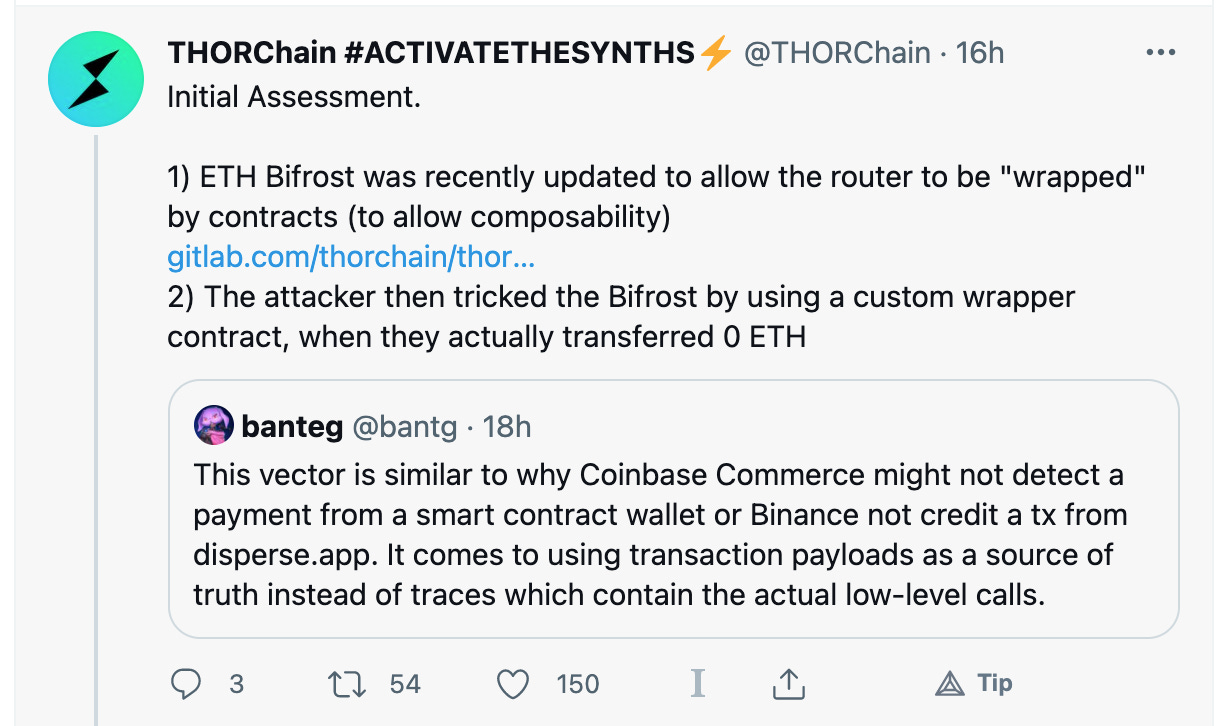The width and height of the screenshot is (1220, 726).
Task: Click the @bantg handle in quote
Action: (x=405, y=428)
